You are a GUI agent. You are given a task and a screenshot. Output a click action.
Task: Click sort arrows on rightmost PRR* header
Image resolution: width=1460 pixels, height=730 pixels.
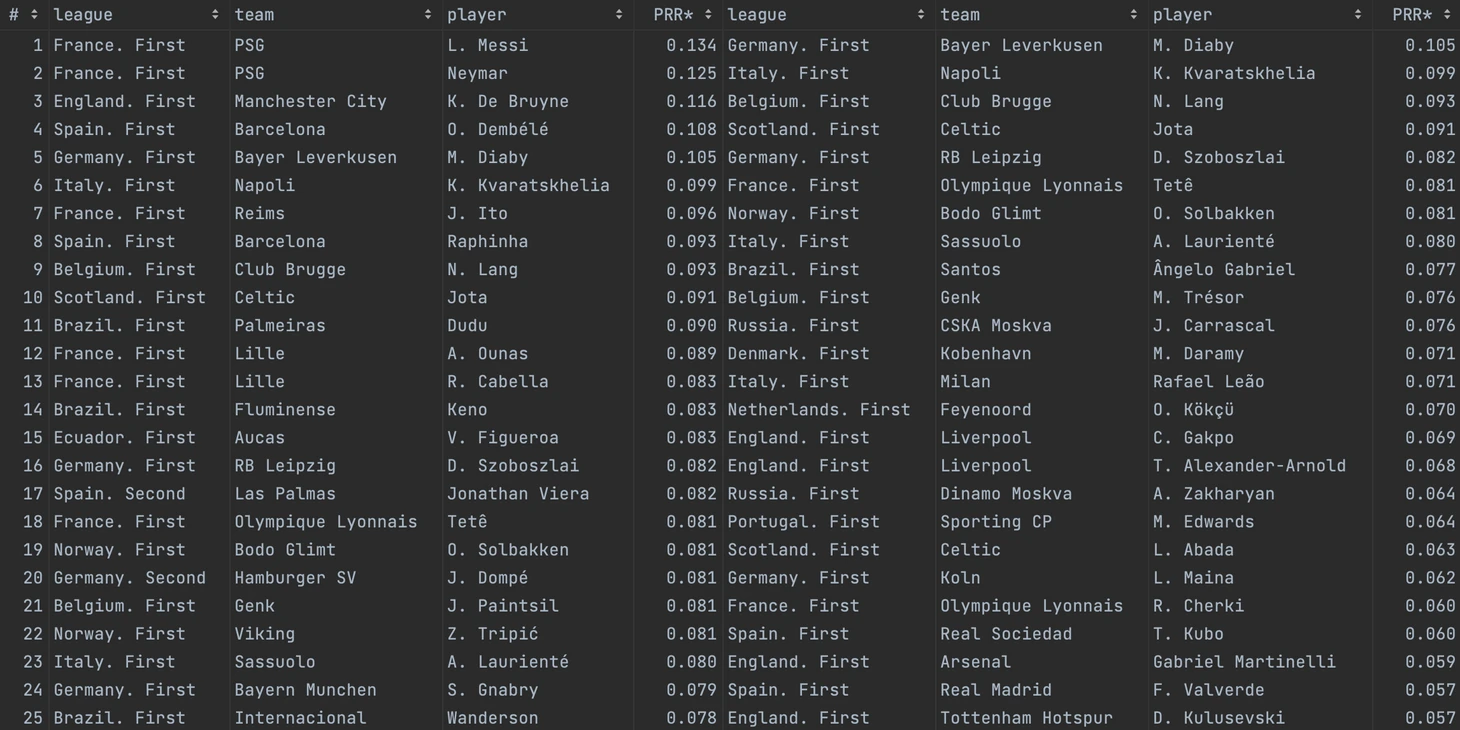[x=1447, y=15]
